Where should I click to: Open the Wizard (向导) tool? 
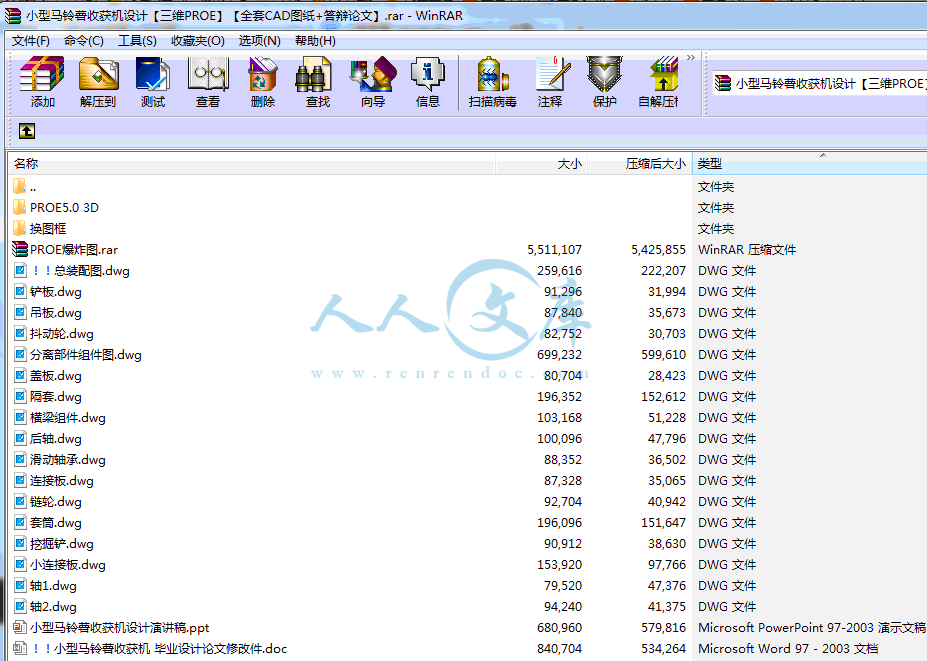coord(372,82)
